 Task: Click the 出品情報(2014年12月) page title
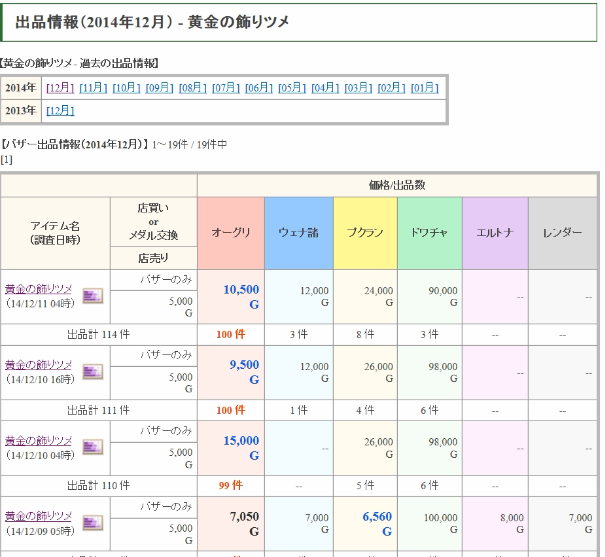tap(152, 22)
